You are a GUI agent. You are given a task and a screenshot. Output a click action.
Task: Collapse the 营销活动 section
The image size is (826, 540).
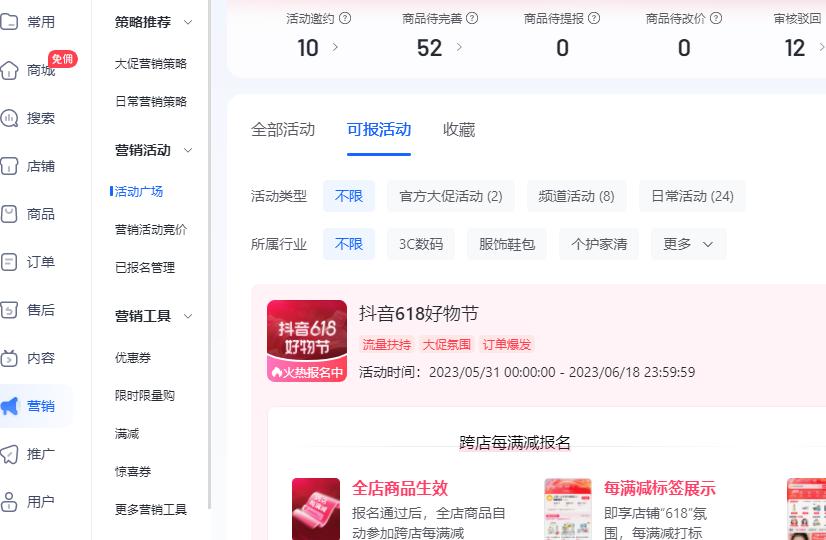pos(188,150)
